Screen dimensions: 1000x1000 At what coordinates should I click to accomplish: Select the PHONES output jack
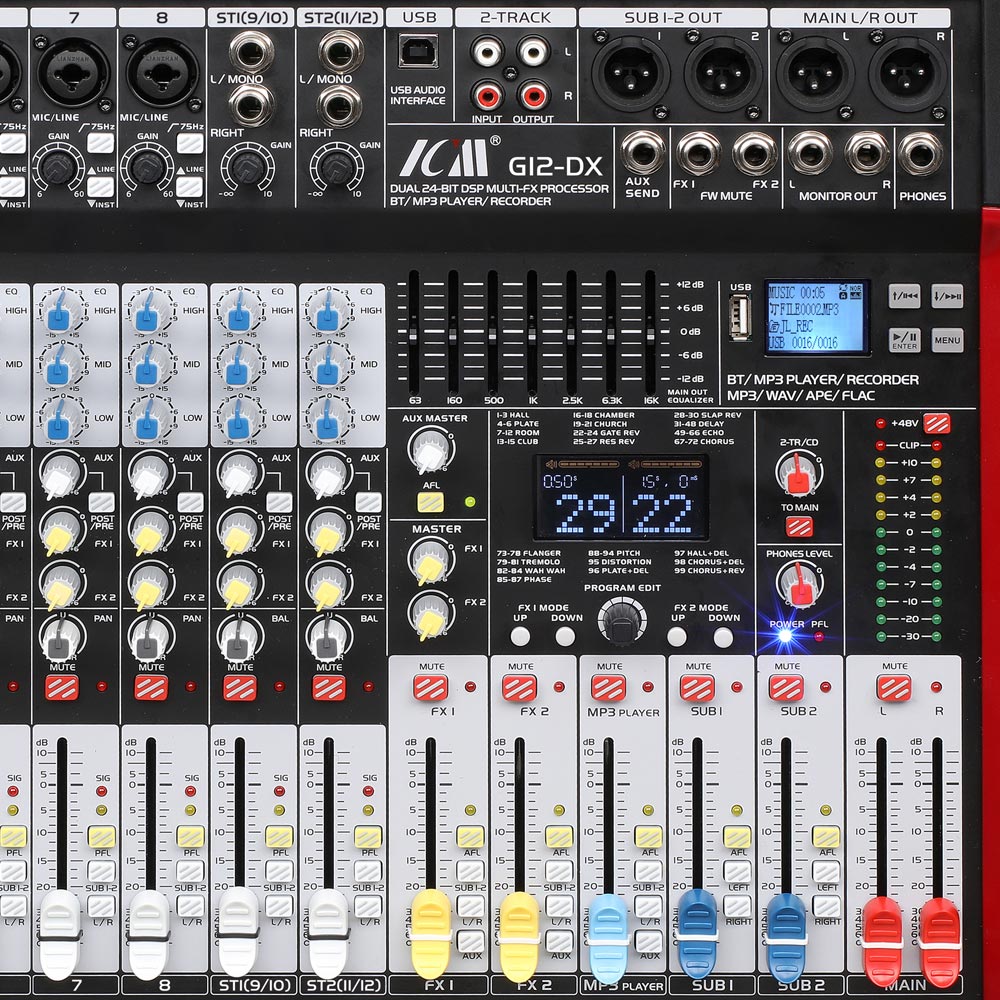(921, 154)
